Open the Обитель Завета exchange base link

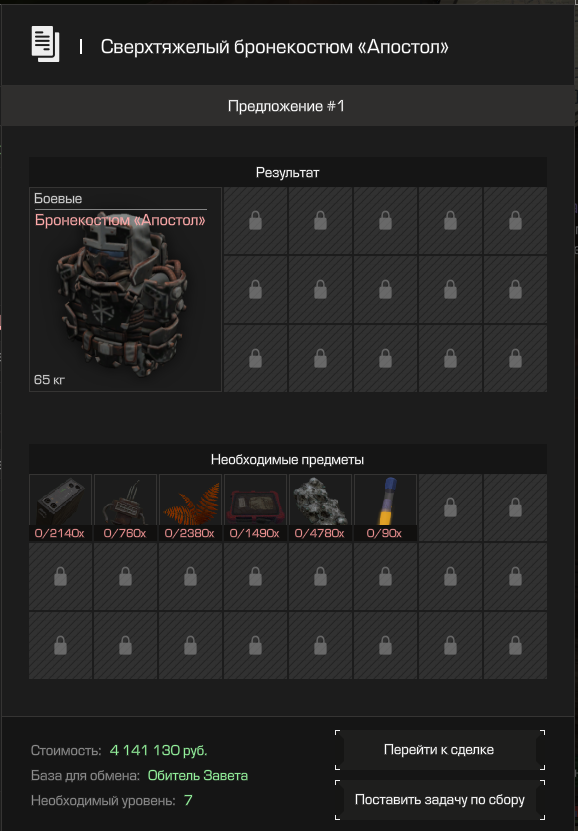coord(198,775)
